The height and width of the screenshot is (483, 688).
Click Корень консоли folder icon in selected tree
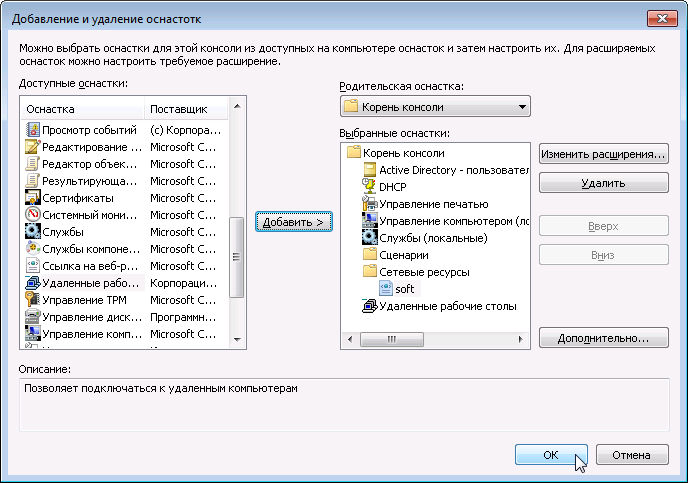coord(354,153)
